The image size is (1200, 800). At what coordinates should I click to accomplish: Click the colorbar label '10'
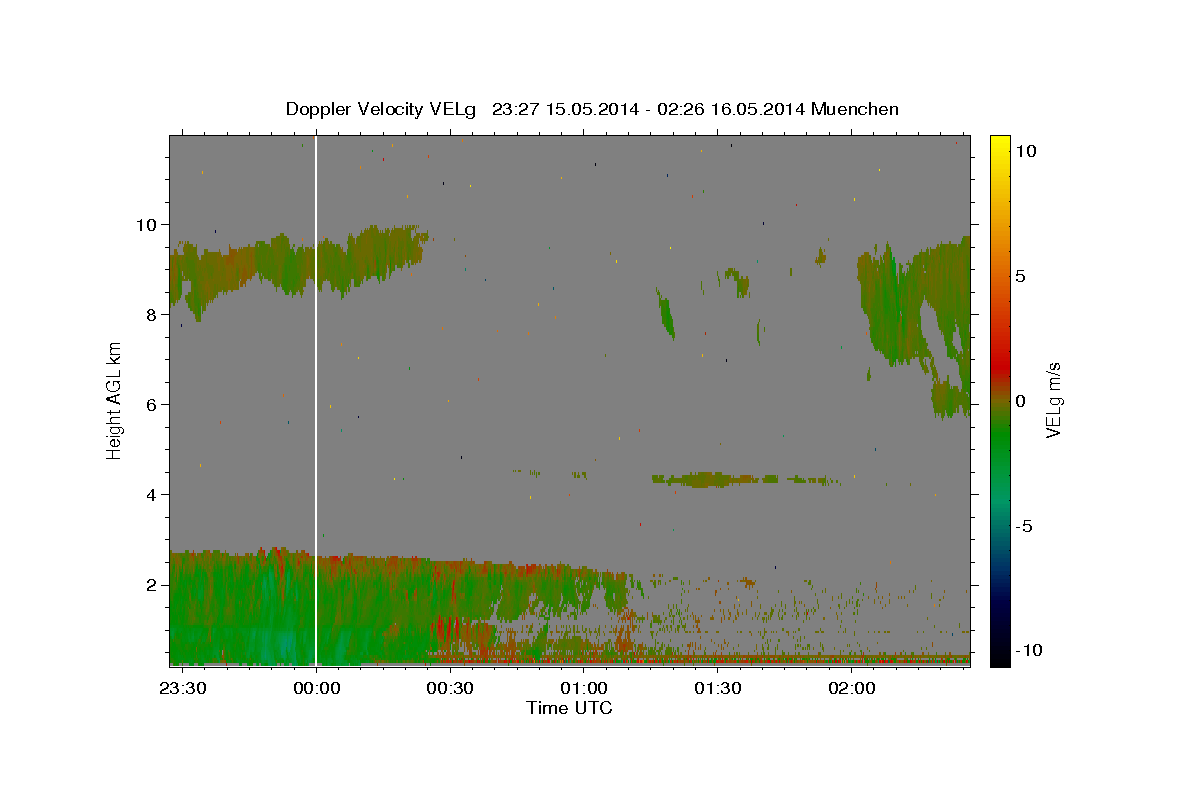[1025, 151]
